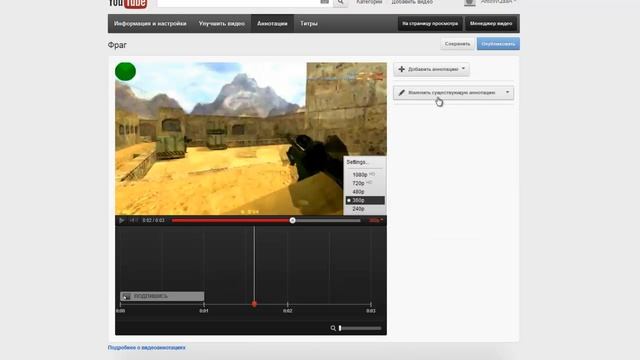This screenshot has width=640, height=360.
Task: Open Изменить существующую аннотацию dropdown
Action: pos(453,93)
